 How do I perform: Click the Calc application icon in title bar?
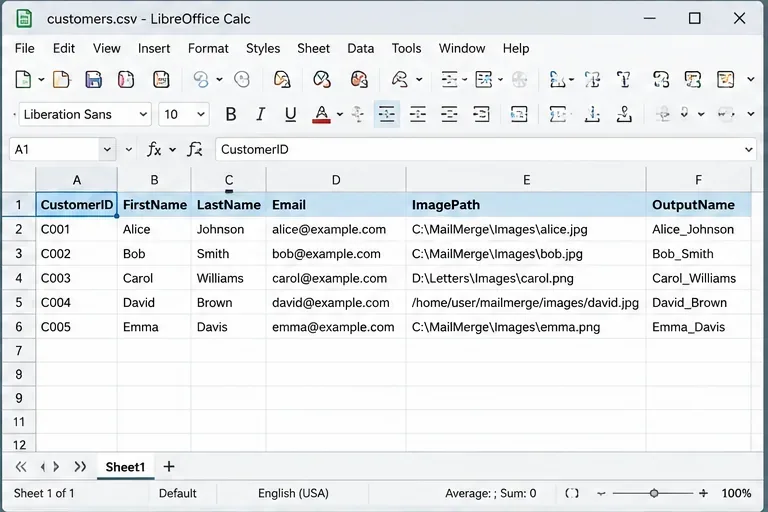coord(24,19)
